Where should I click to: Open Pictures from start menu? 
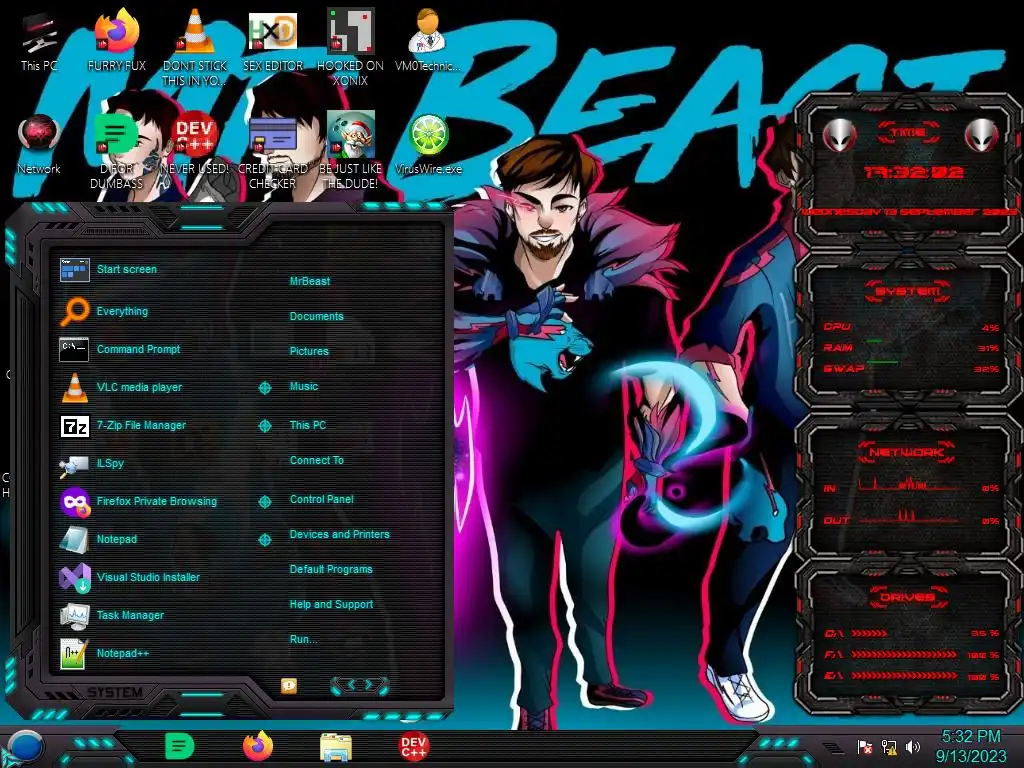point(309,351)
